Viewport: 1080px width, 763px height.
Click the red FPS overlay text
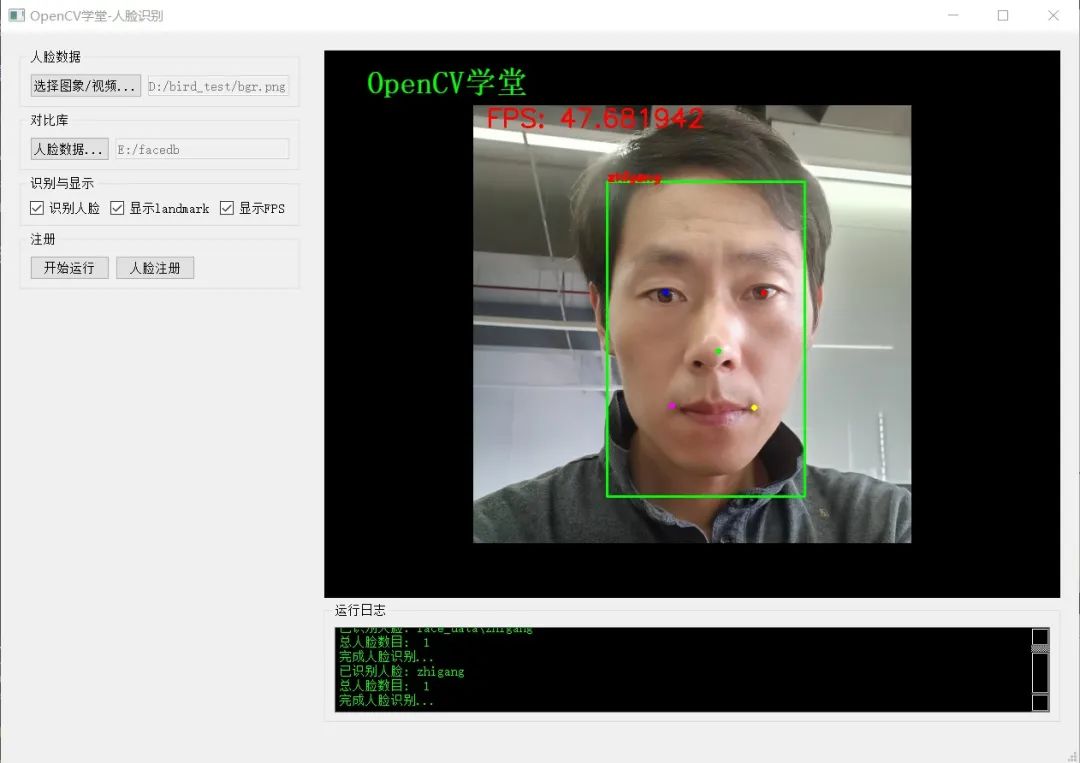coord(595,118)
